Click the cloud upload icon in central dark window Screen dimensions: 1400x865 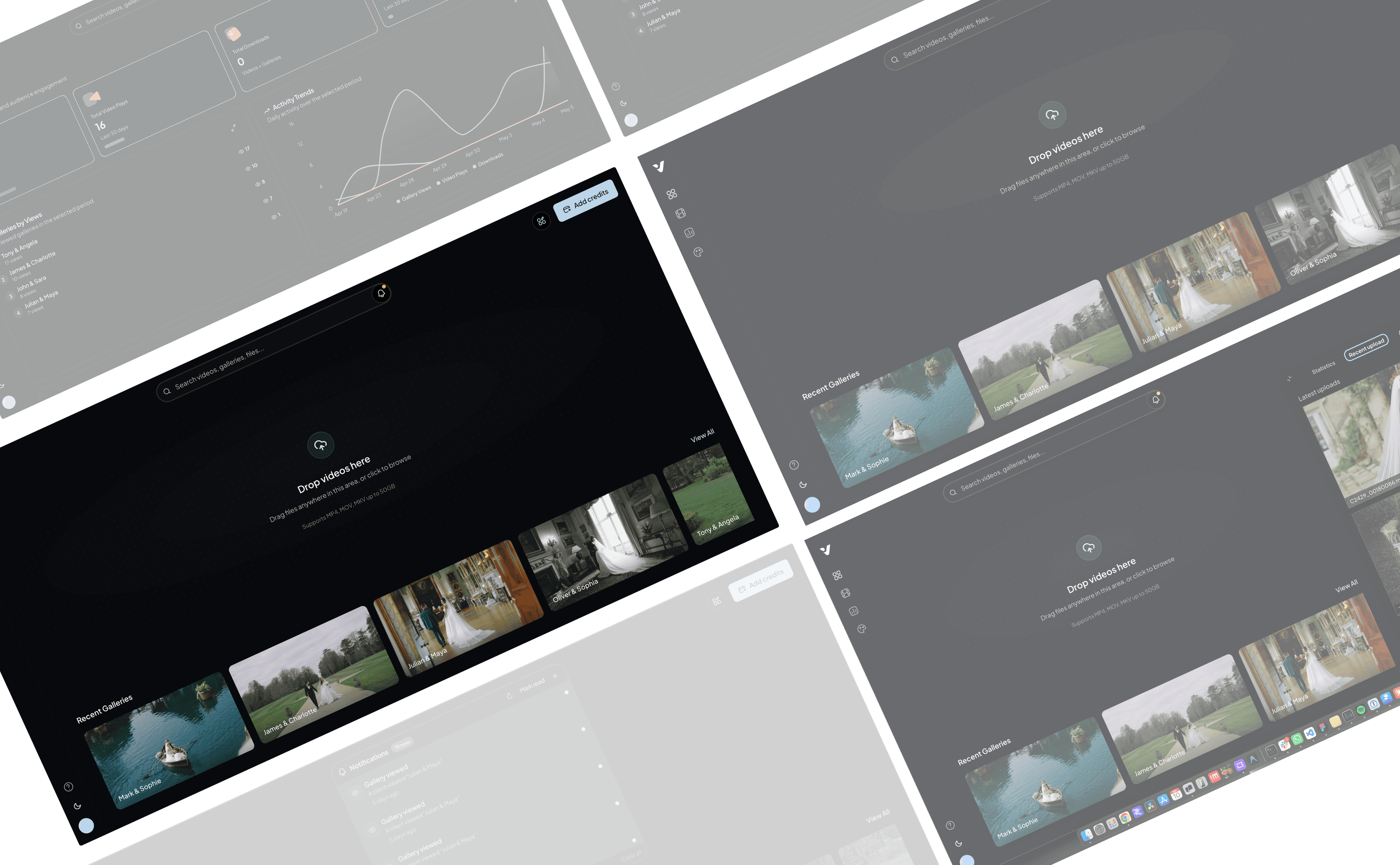(320, 445)
